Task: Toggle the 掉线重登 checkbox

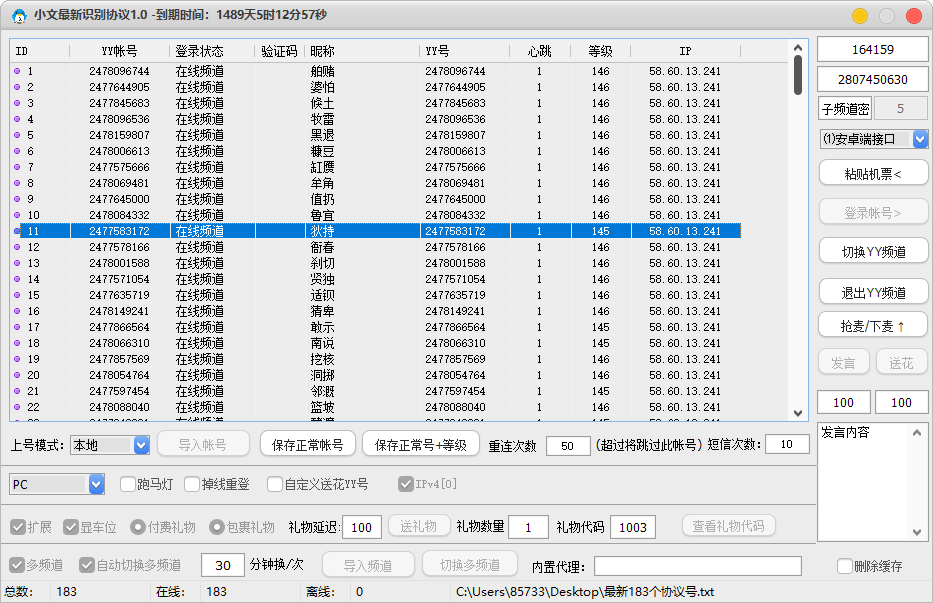Action: [192, 484]
